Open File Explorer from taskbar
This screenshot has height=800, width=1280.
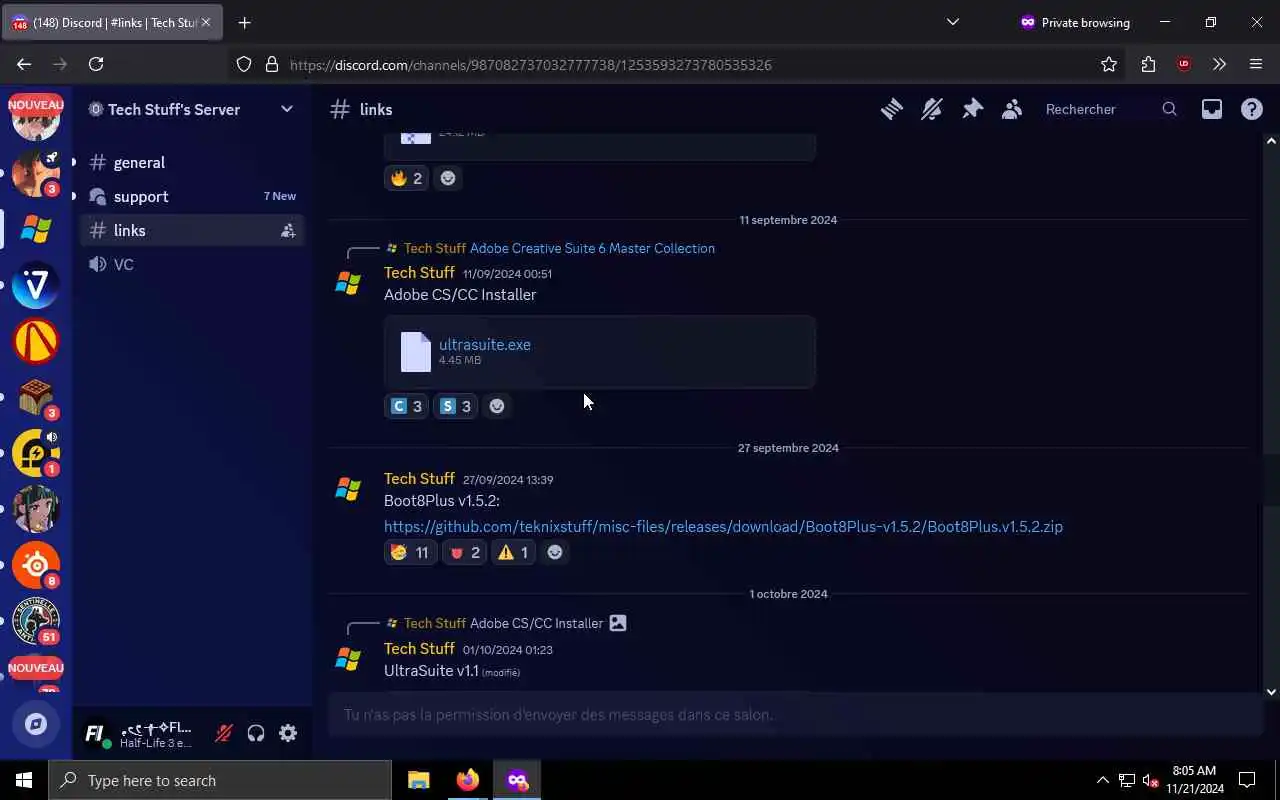[x=419, y=780]
